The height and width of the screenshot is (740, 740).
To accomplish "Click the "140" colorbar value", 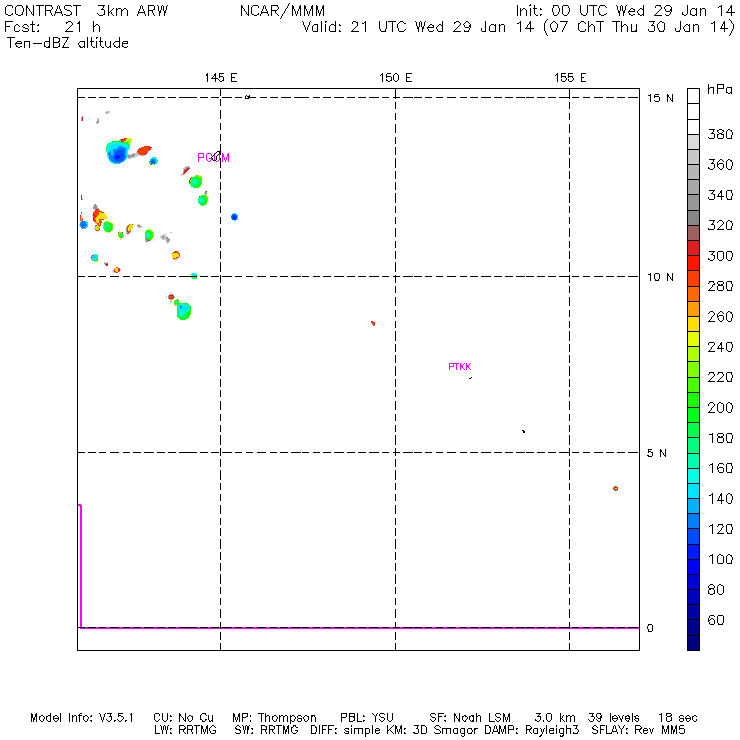I will (x=720, y=498).
